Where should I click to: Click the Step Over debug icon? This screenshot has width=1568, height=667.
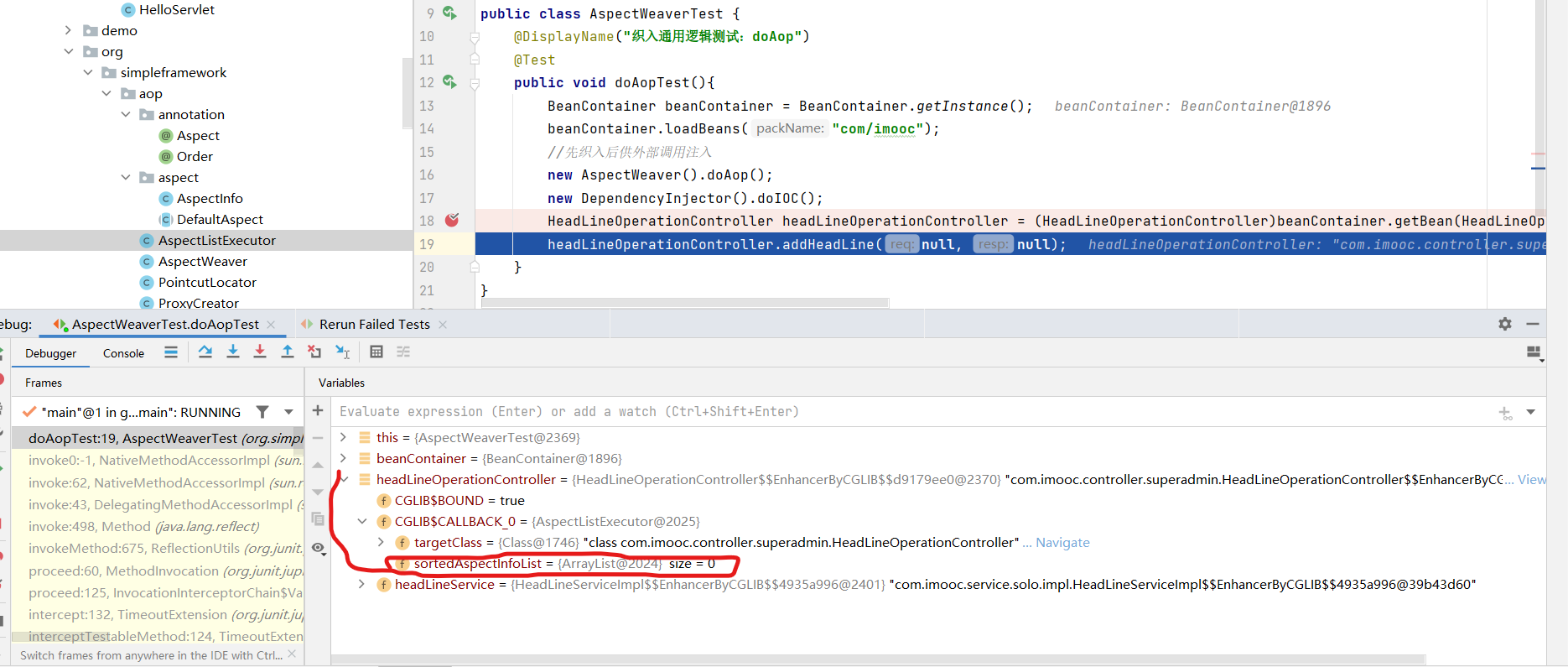205,352
